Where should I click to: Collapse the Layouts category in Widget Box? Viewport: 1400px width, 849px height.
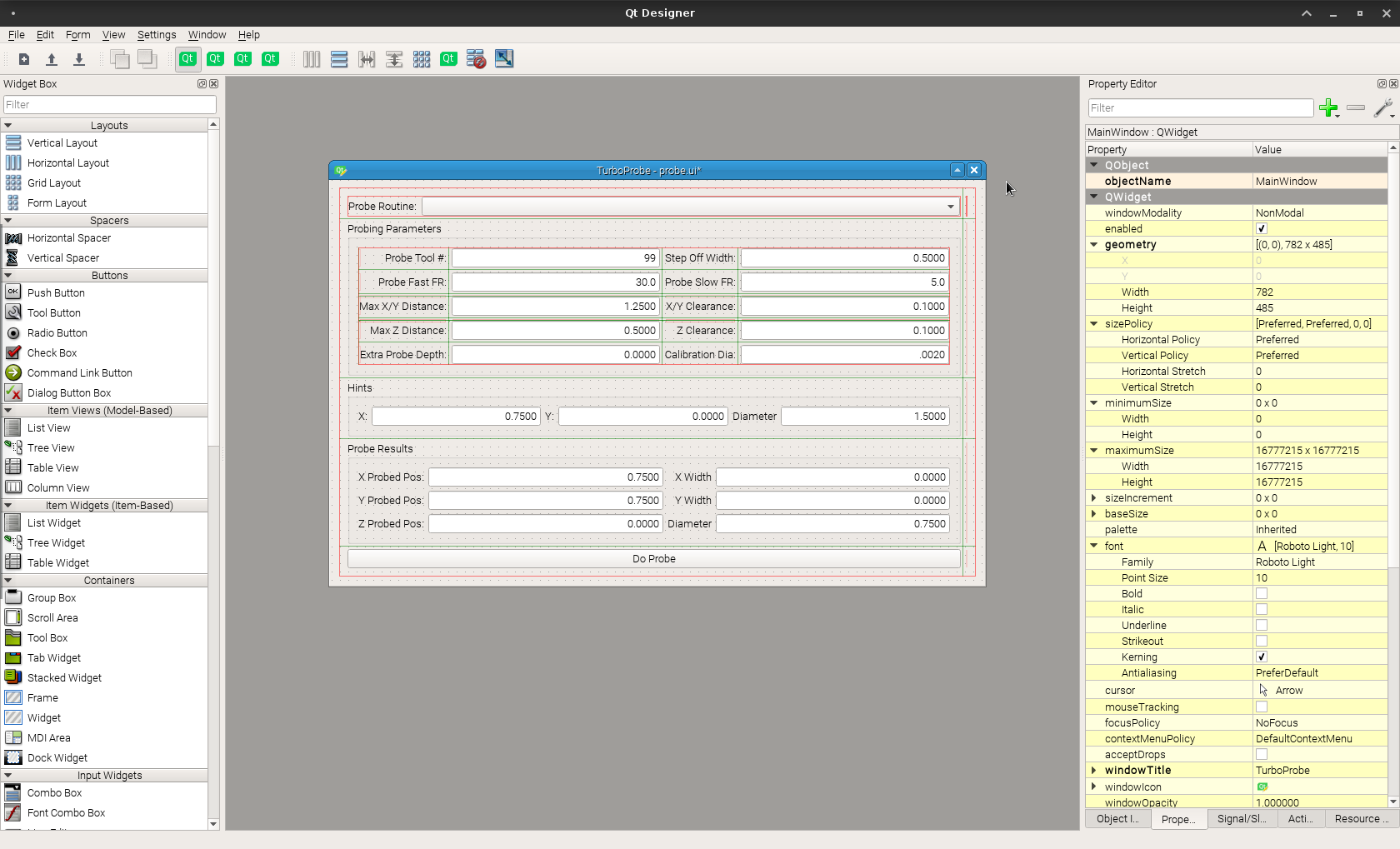[x=8, y=126]
